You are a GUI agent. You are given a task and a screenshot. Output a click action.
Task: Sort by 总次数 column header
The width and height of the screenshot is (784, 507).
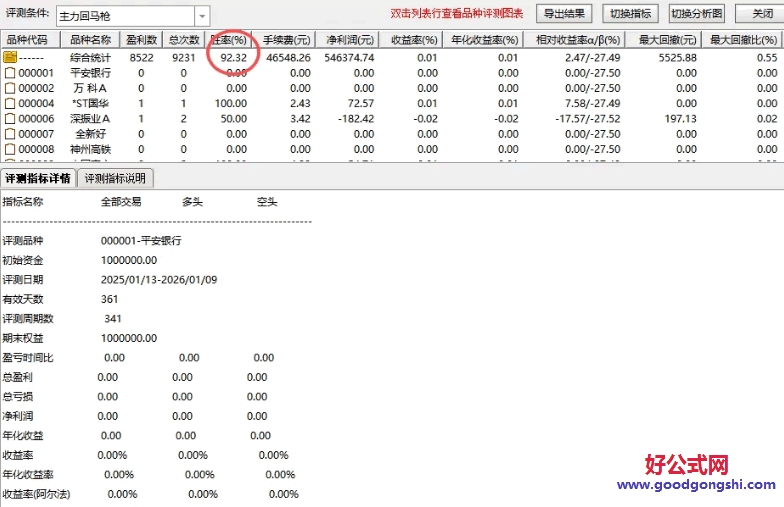tap(184, 40)
